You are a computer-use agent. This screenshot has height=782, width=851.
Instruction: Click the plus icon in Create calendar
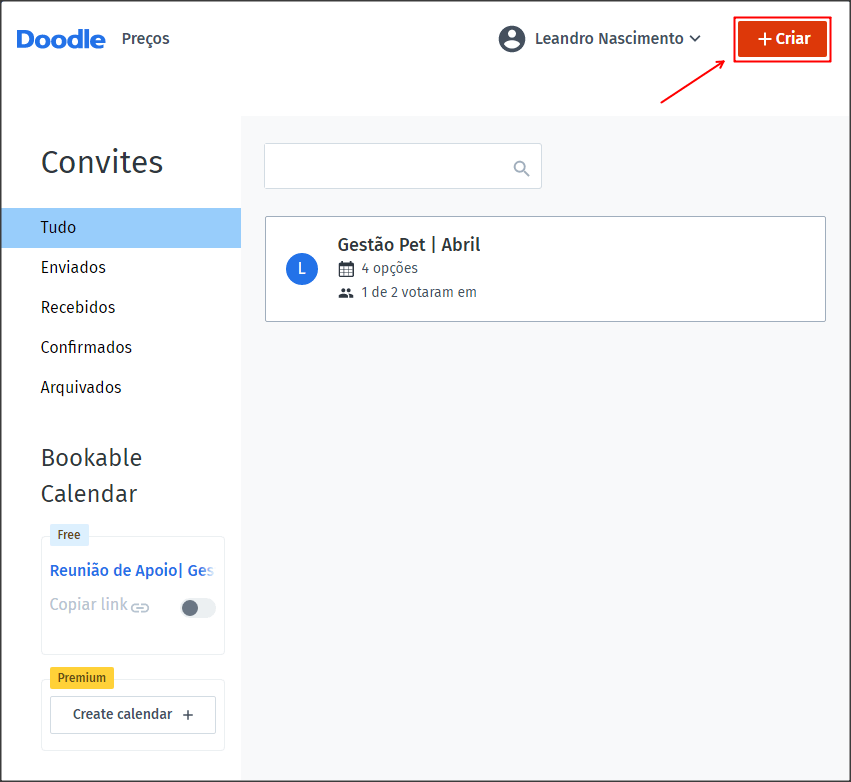(188, 715)
